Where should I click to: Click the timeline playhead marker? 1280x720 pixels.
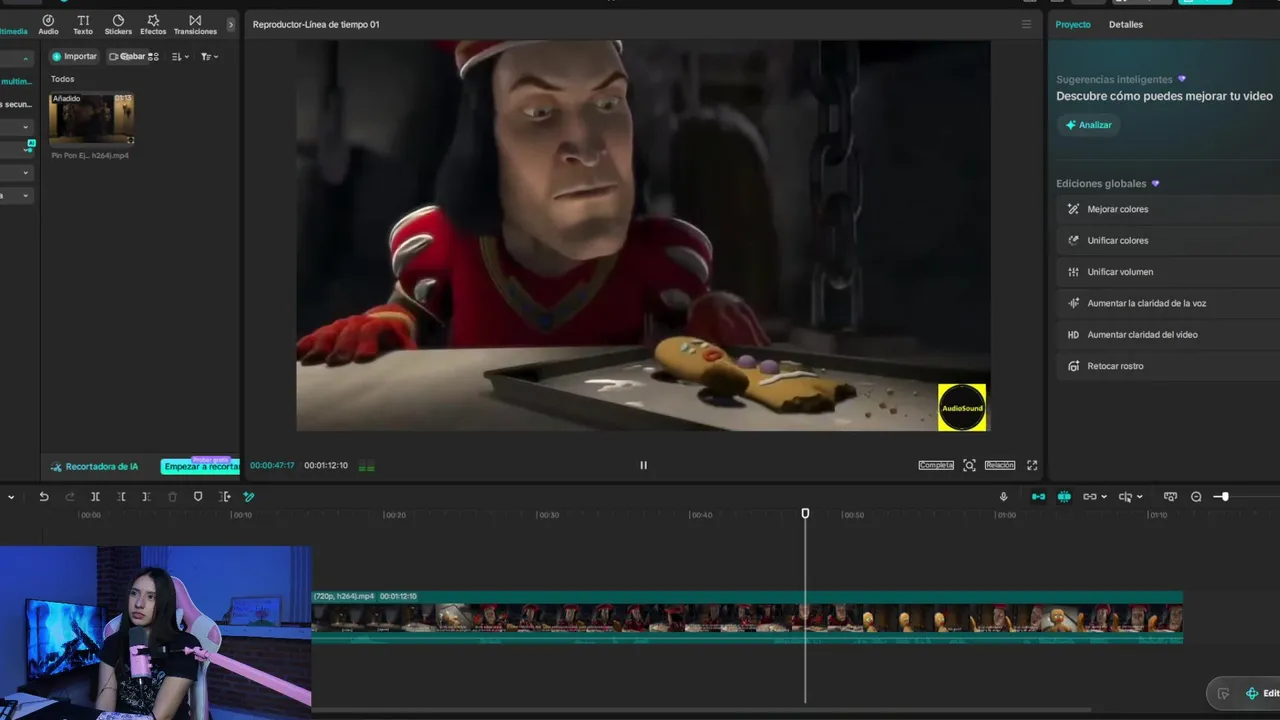(805, 513)
